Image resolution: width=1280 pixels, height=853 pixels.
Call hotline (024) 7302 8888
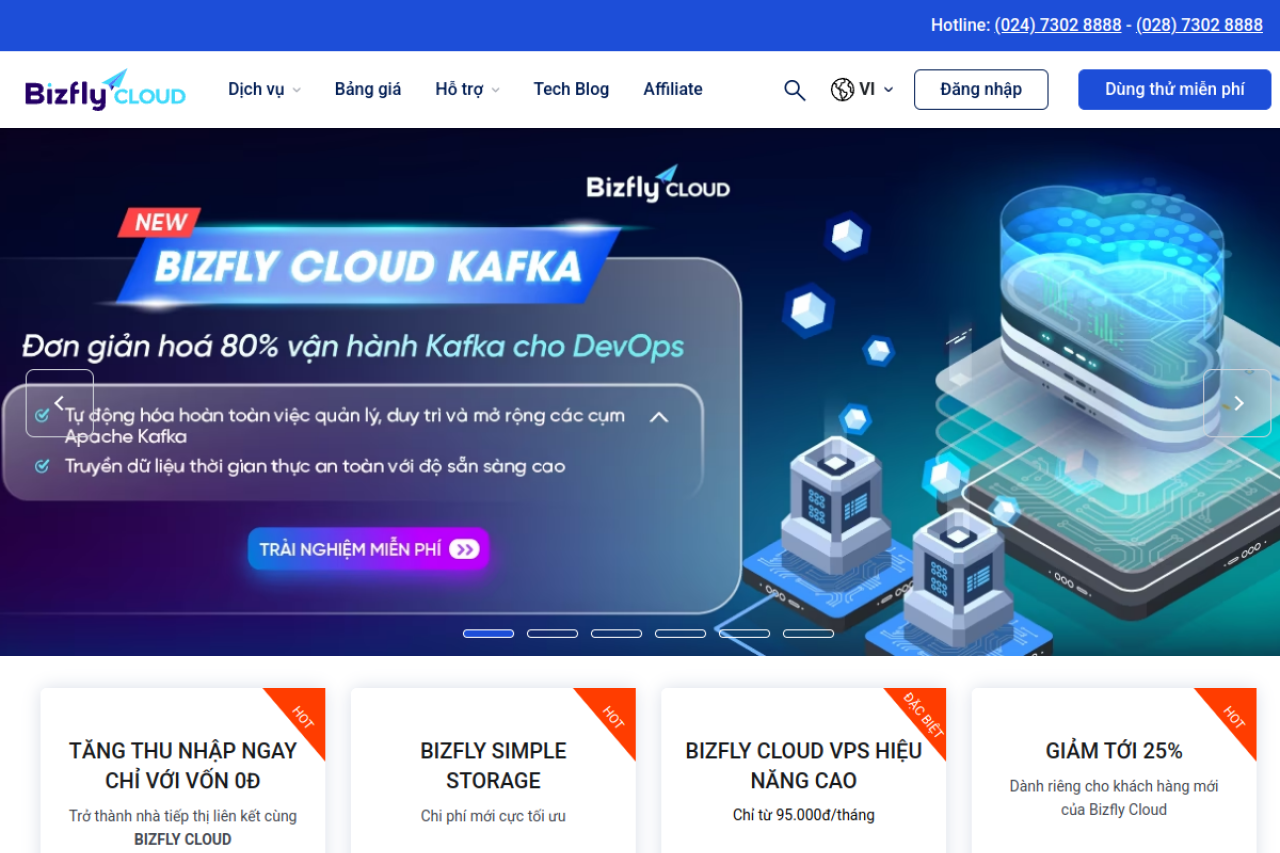[x=1058, y=25]
